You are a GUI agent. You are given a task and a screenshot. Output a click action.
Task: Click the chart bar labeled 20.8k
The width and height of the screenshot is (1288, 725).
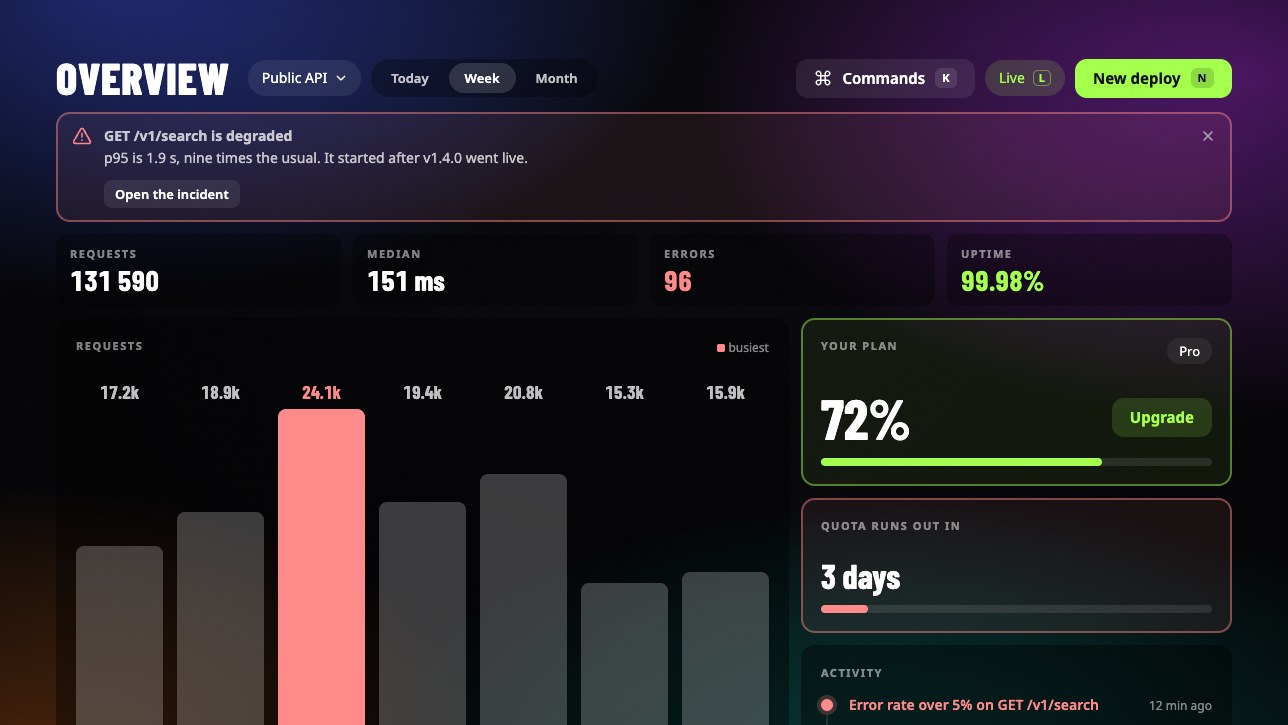[523, 599]
